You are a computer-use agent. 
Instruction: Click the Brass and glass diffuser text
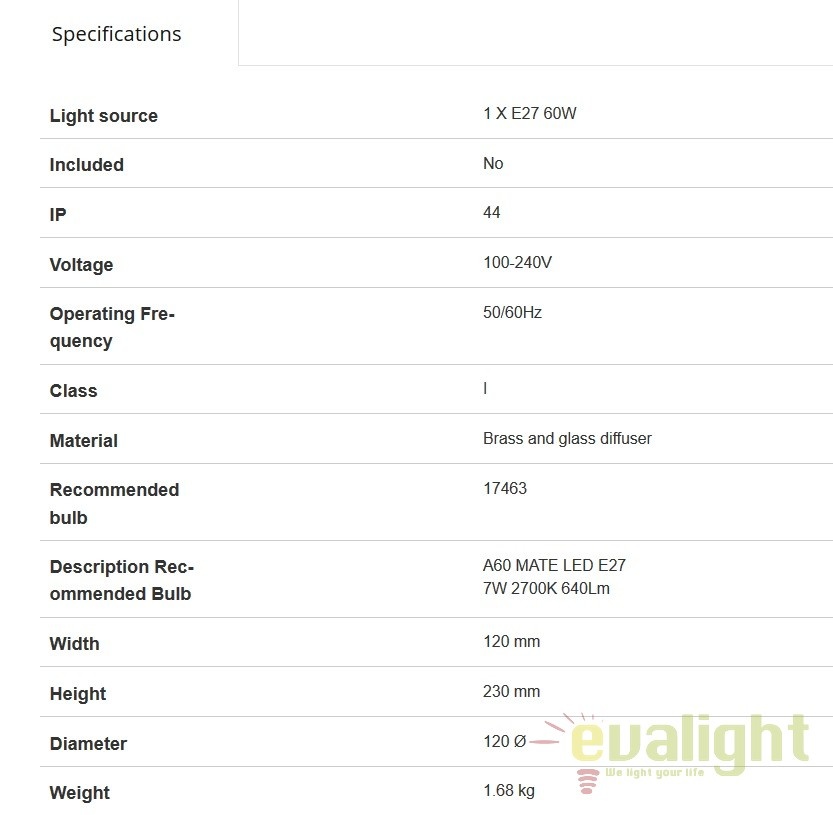pyautogui.click(x=567, y=438)
